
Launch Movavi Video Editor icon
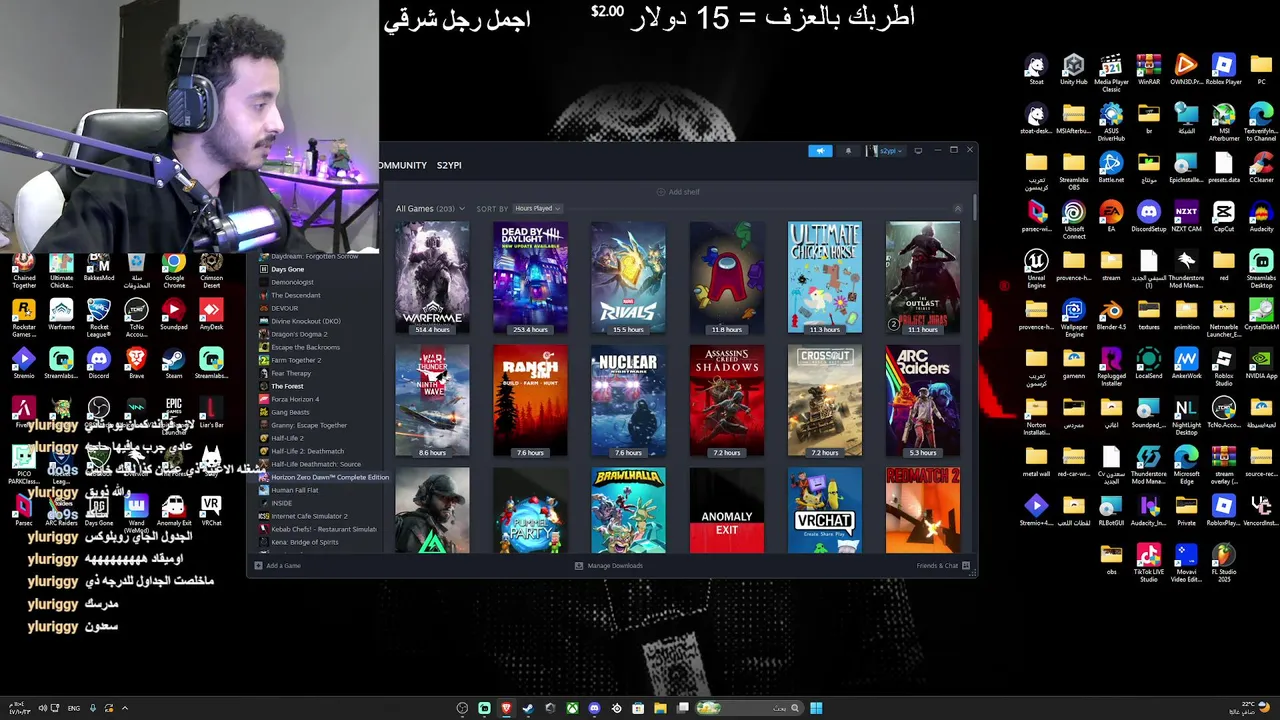pos(1186,563)
